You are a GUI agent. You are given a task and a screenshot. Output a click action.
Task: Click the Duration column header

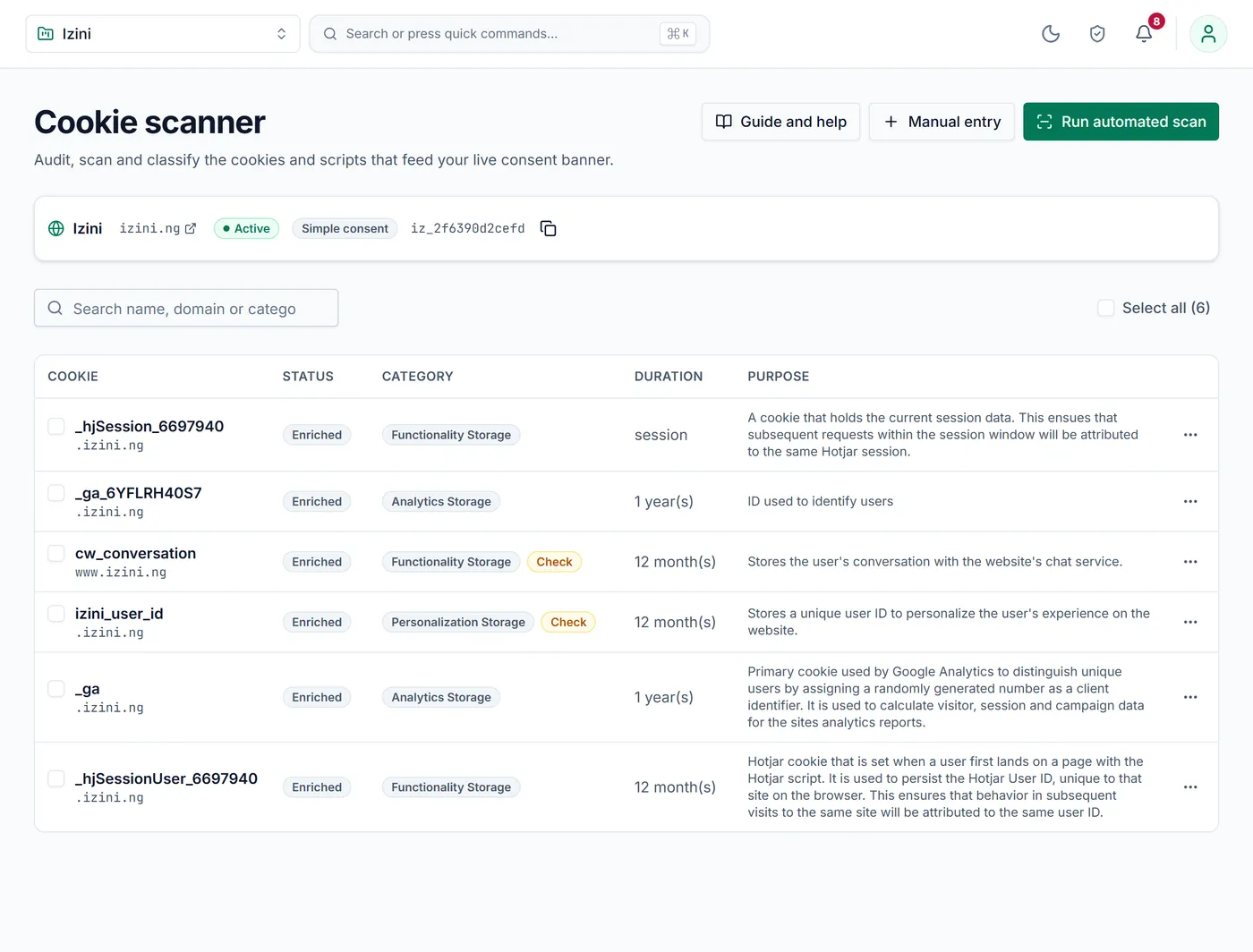[x=669, y=377]
